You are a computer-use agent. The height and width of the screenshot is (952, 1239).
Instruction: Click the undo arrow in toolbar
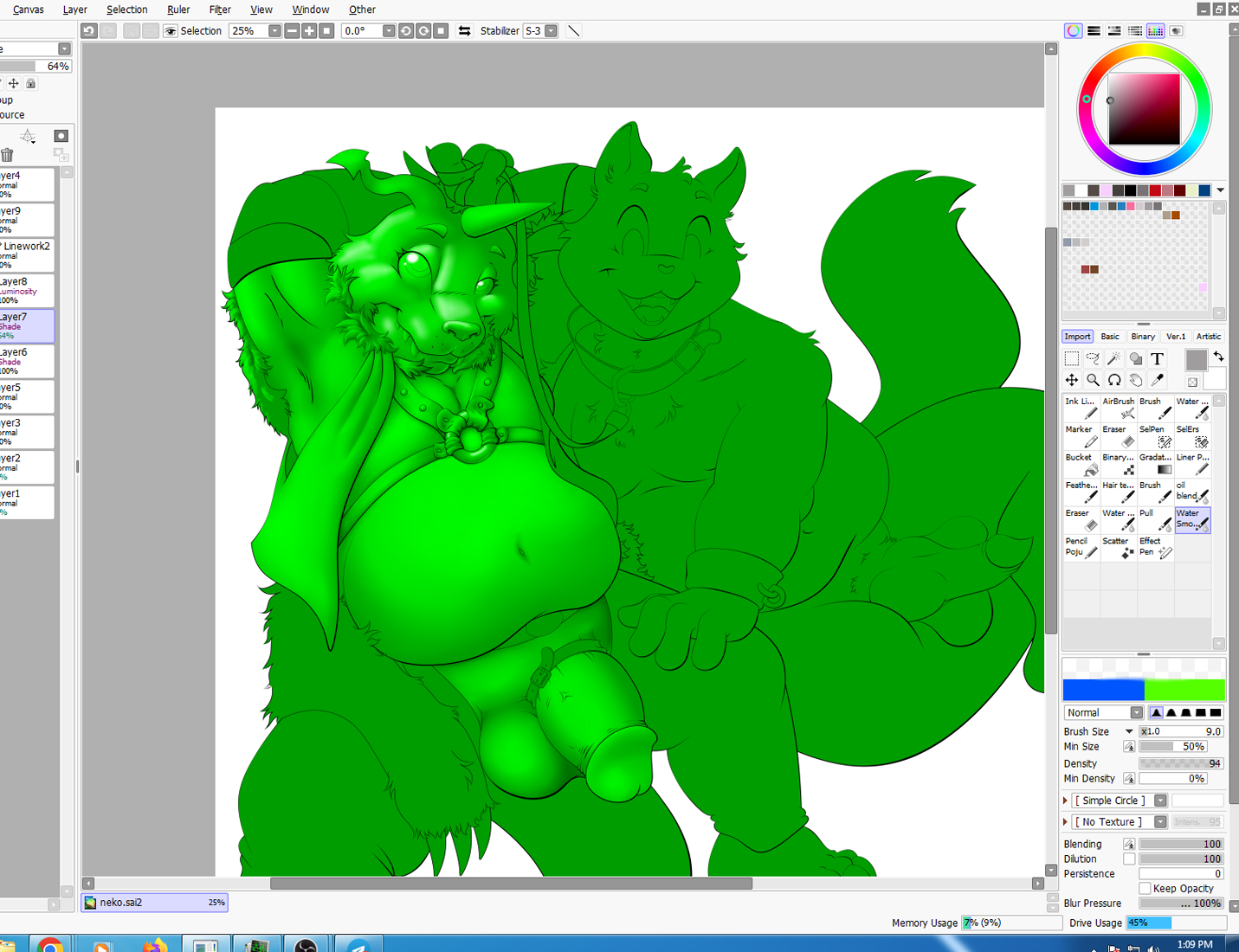click(89, 31)
